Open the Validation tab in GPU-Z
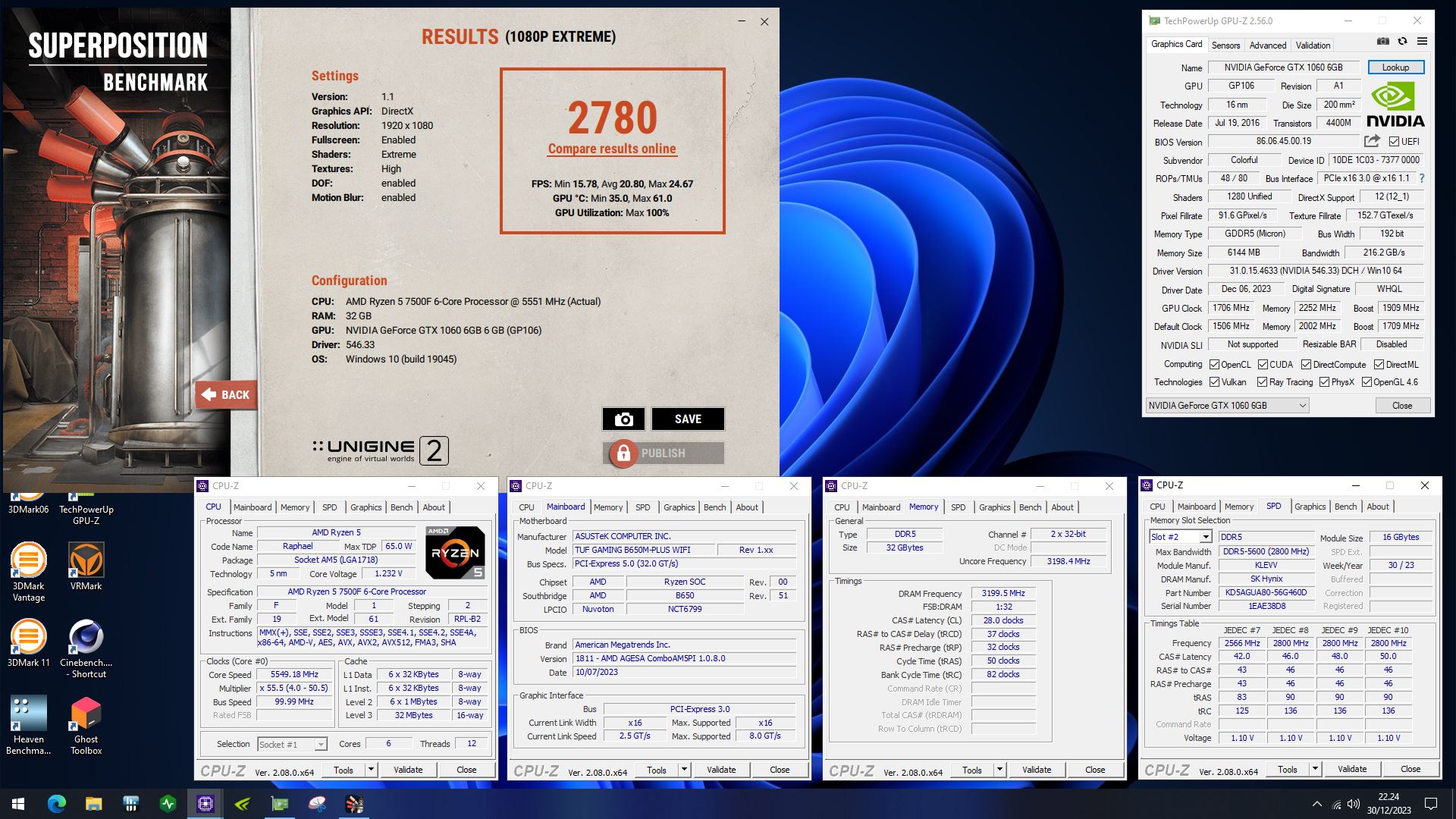Viewport: 1456px width, 819px height. [x=1313, y=45]
